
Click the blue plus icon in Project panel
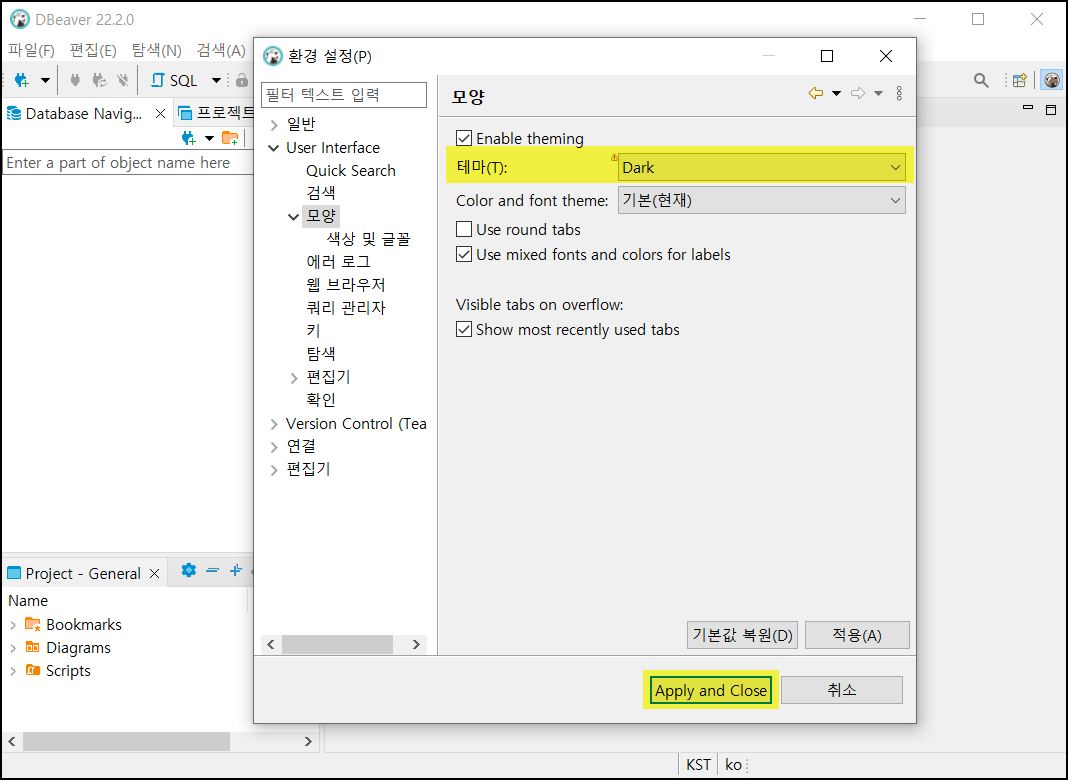click(x=236, y=570)
